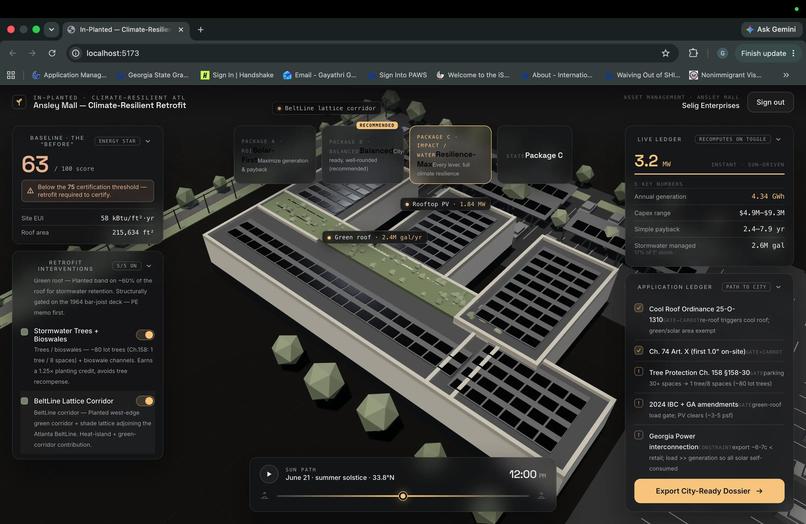Open the Sign In | Handshake bookmark
The height and width of the screenshot is (524, 806).
tap(237, 75)
